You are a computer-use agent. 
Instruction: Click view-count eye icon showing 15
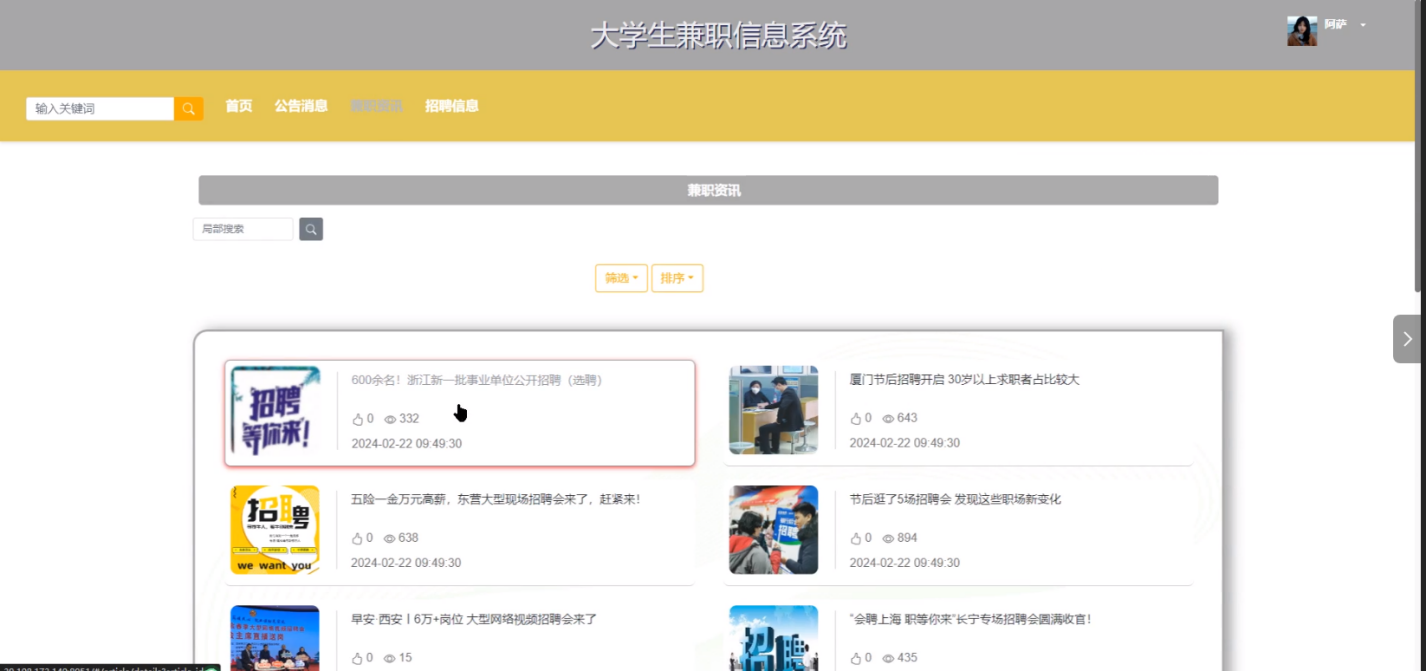(x=390, y=659)
